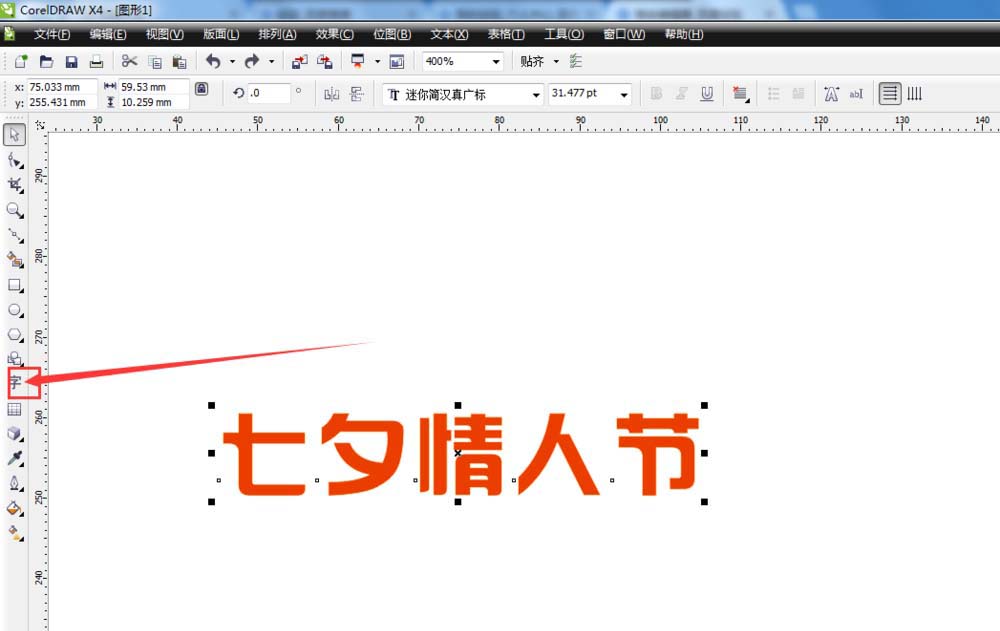The height and width of the screenshot is (631, 1000).
Task: Select the Polygon tool
Action: pyautogui.click(x=15, y=335)
